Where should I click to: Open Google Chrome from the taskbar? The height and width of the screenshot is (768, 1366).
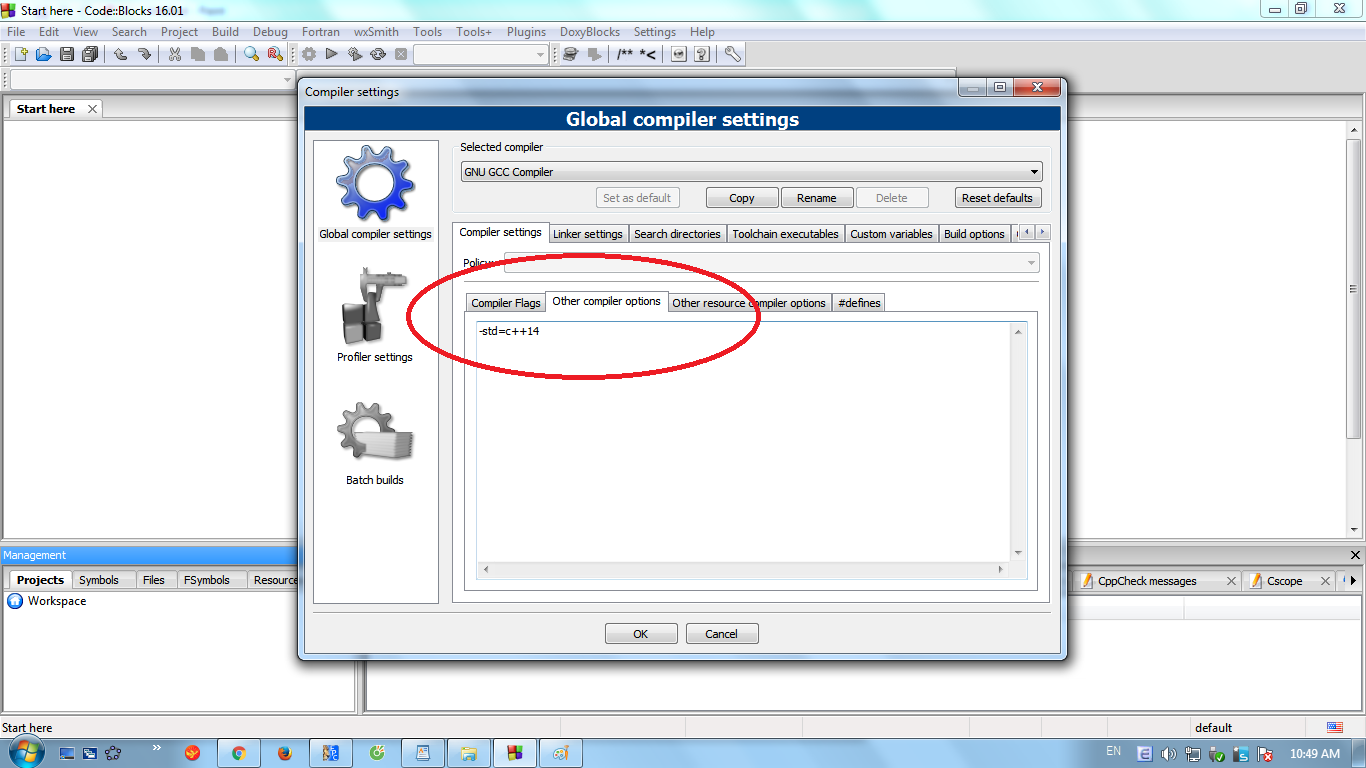point(238,753)
